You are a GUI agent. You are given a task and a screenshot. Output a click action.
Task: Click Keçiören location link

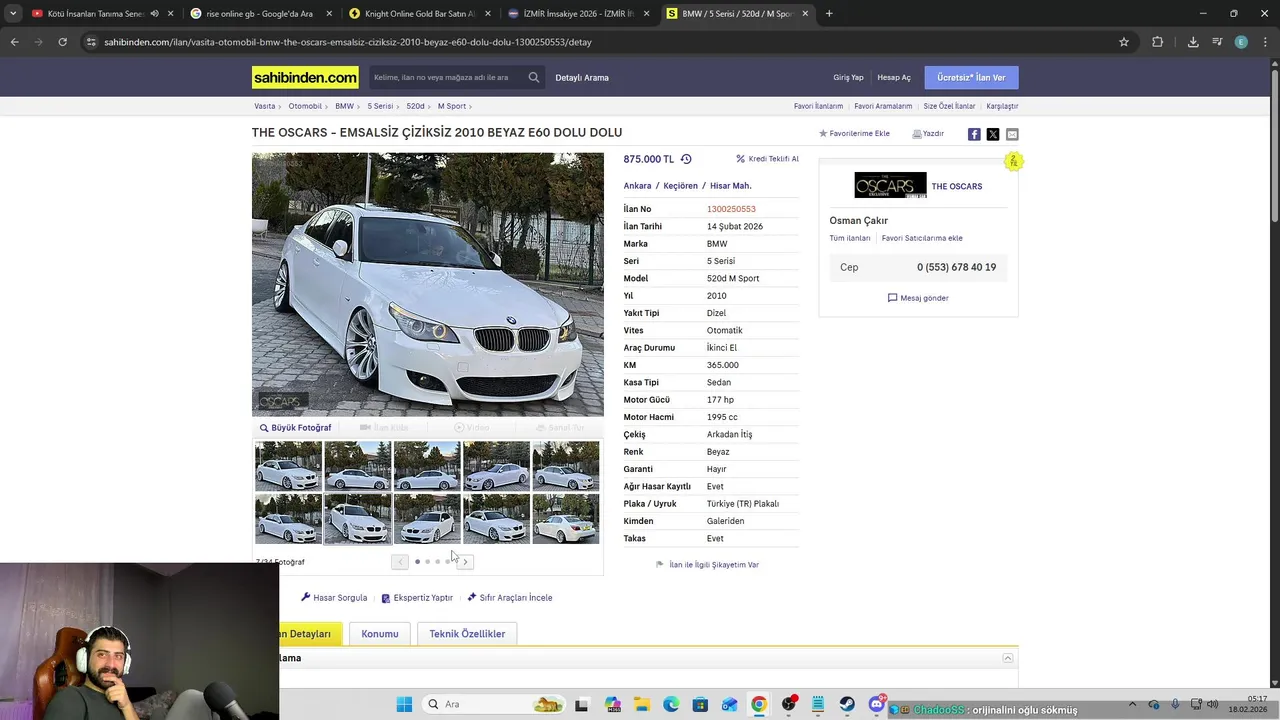pos(681,186)
